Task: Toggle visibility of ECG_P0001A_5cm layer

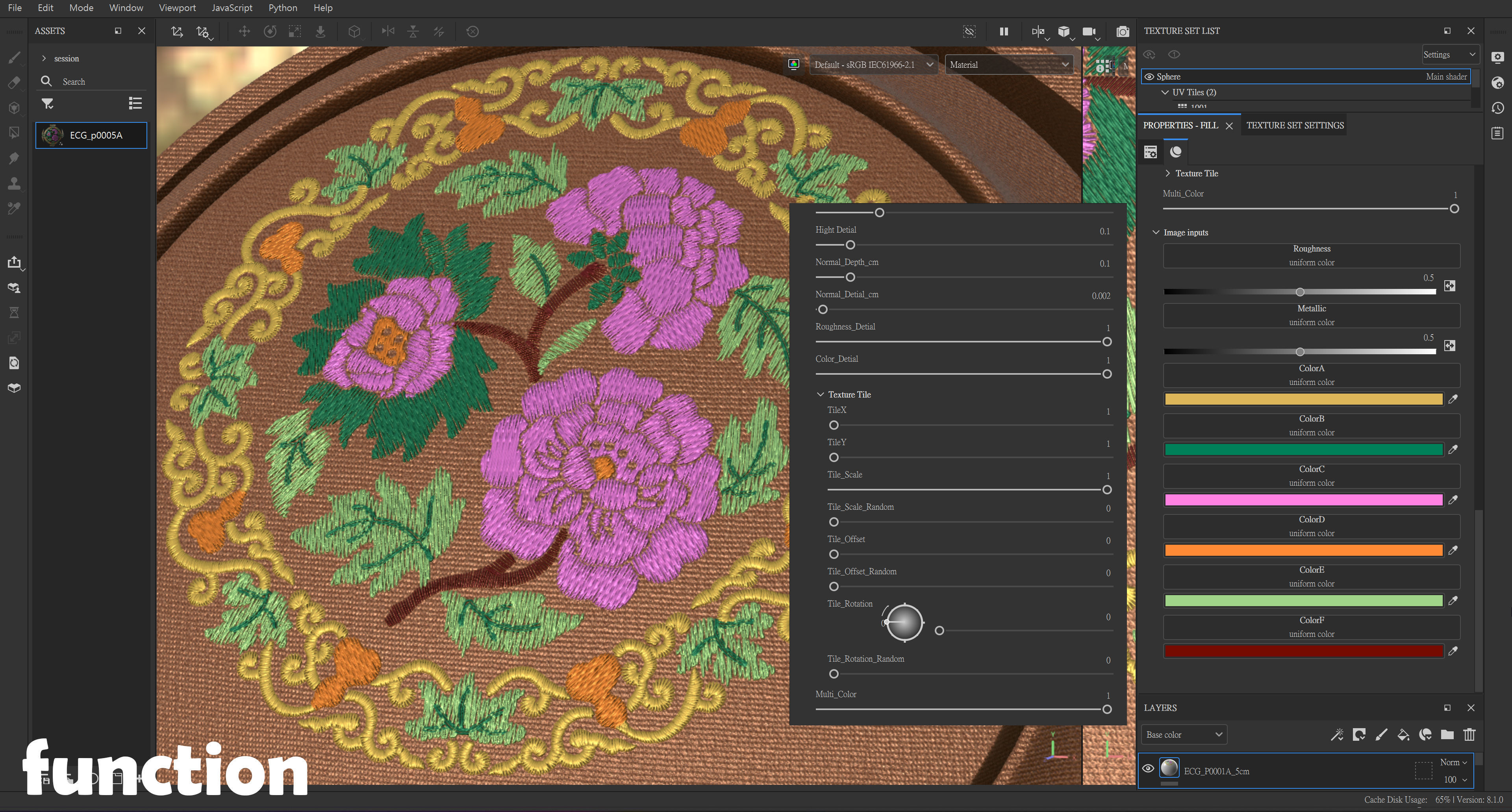Action: point(1148,769)
